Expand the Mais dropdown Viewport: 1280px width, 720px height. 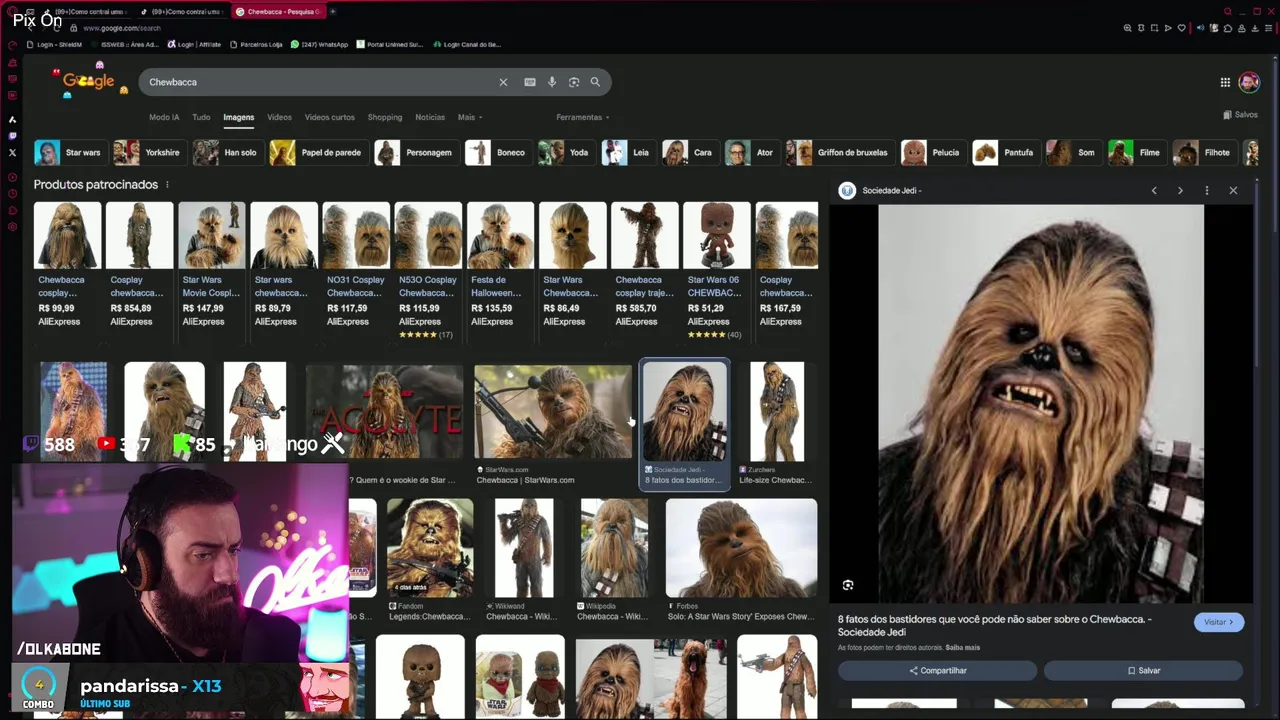470,117
